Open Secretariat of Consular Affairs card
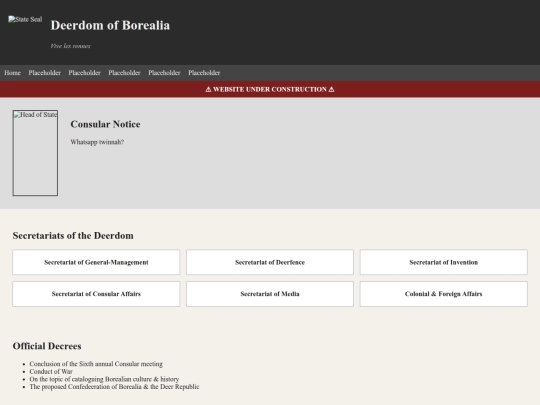The width and height of the screenshot is (540, 405). point(96,294)
